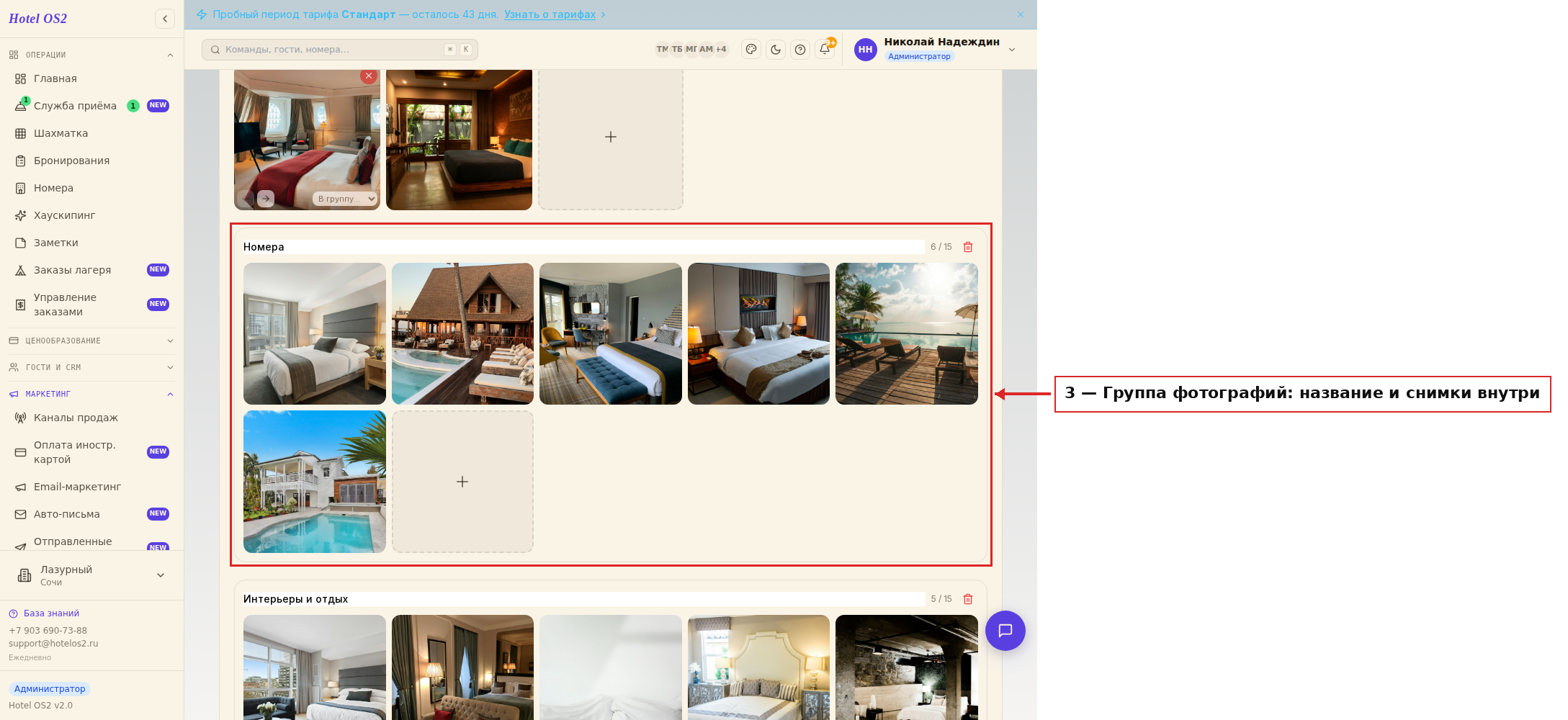Image resolution: width=1568 pixels, height=720 pixels.
Task: Open the Николай Надеждин user menu
Action: coord(936,49)
